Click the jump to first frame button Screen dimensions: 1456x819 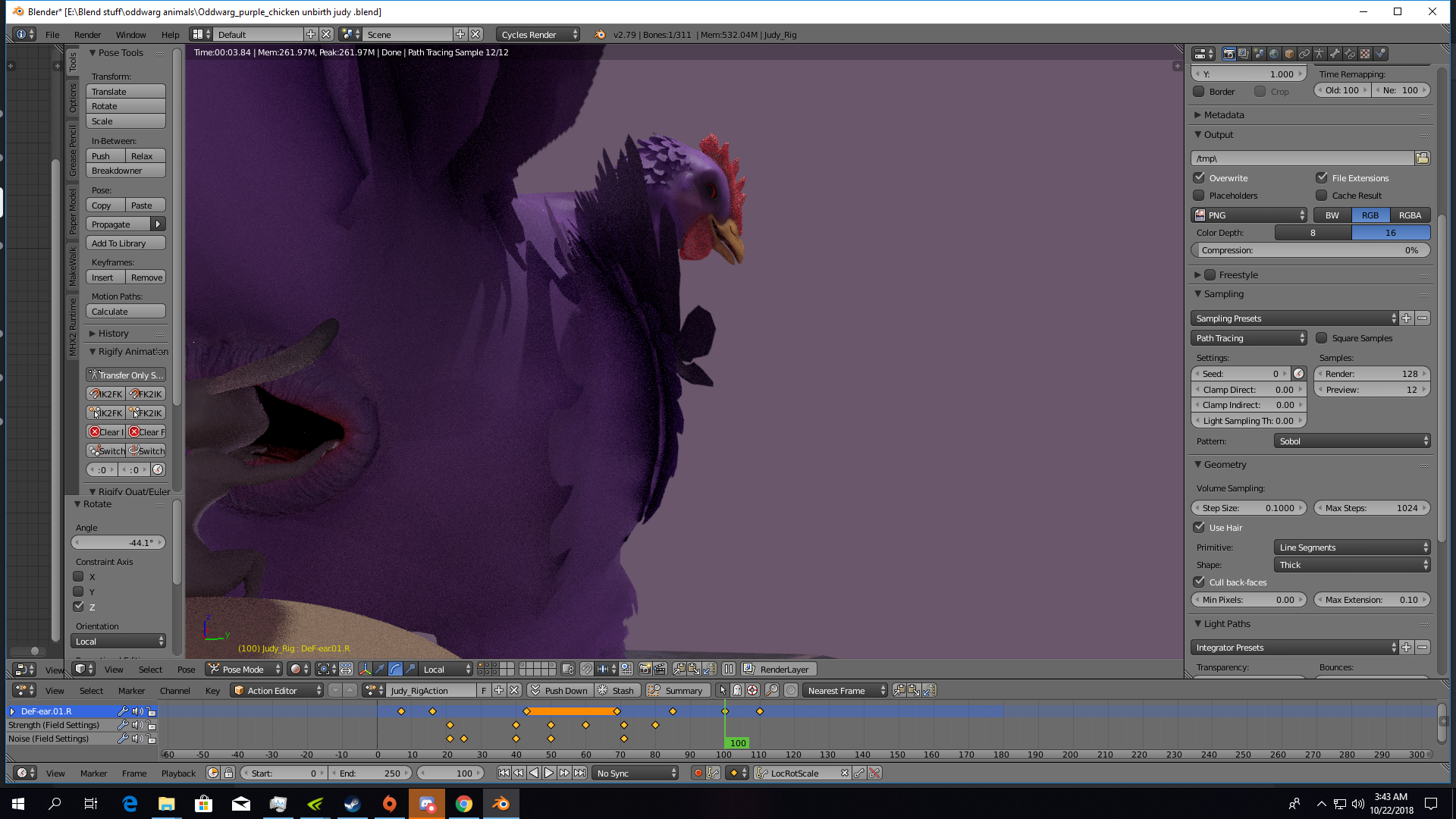point(504,773)
